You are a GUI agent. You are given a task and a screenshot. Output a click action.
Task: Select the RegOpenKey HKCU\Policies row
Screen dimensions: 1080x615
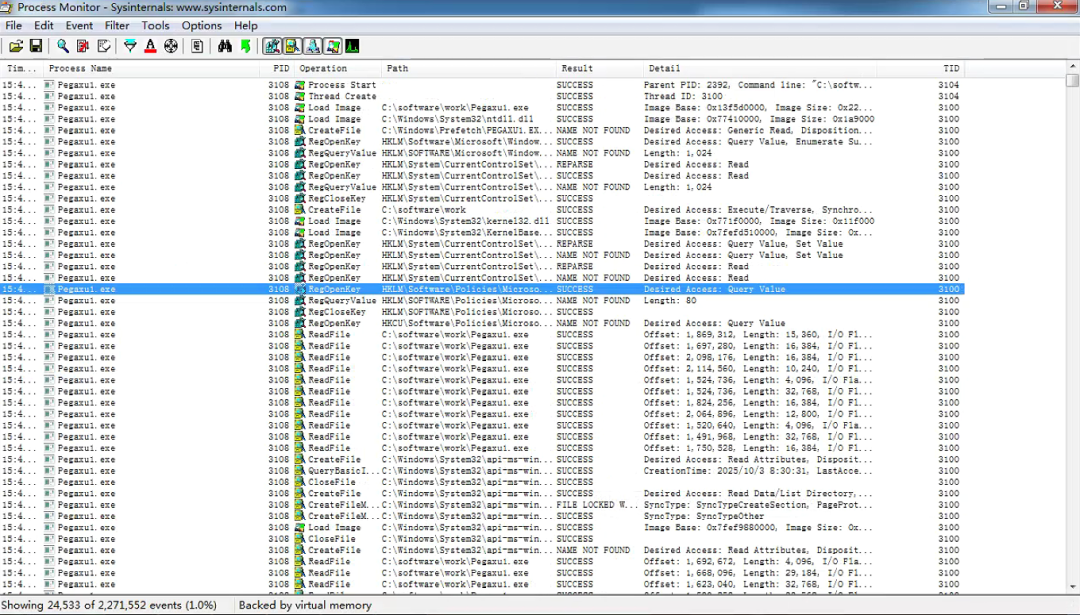coord(482,323)
